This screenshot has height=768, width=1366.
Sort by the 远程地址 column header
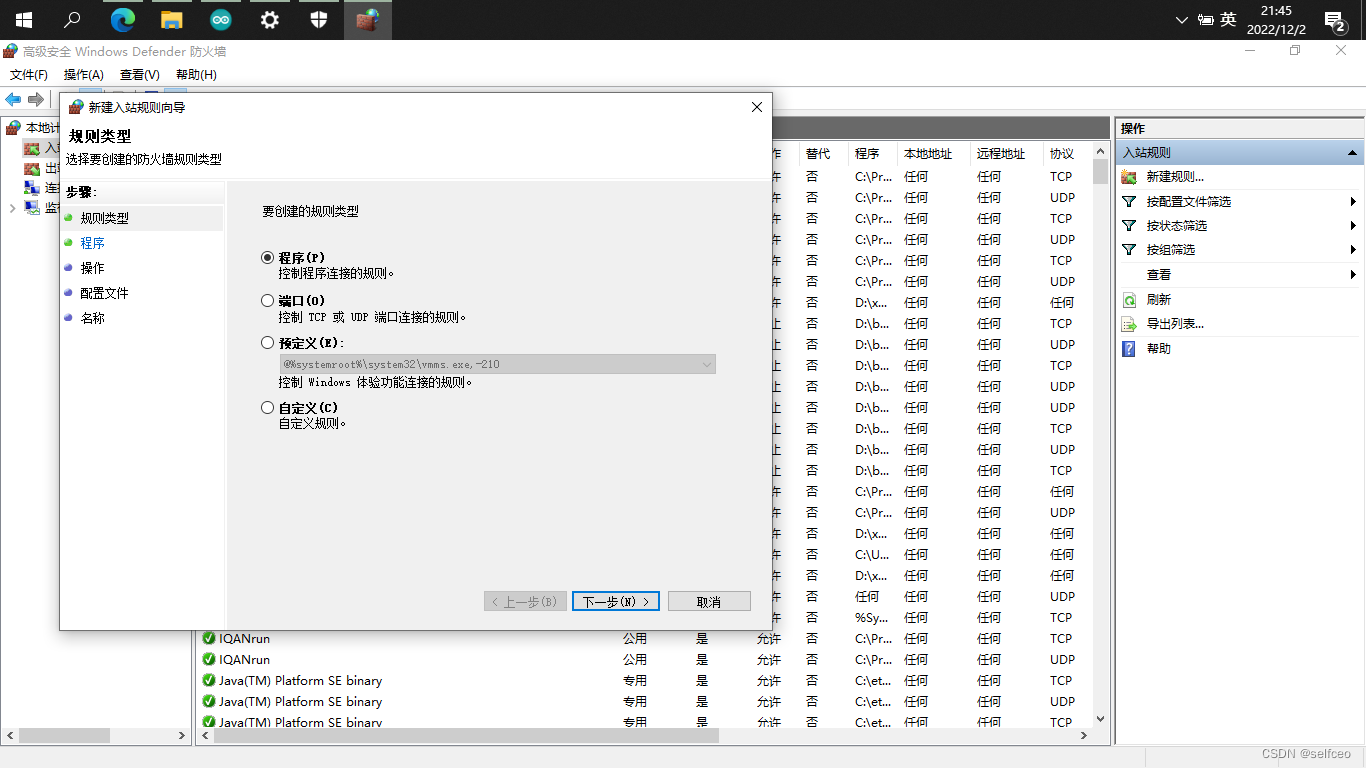click(1001, 154)
